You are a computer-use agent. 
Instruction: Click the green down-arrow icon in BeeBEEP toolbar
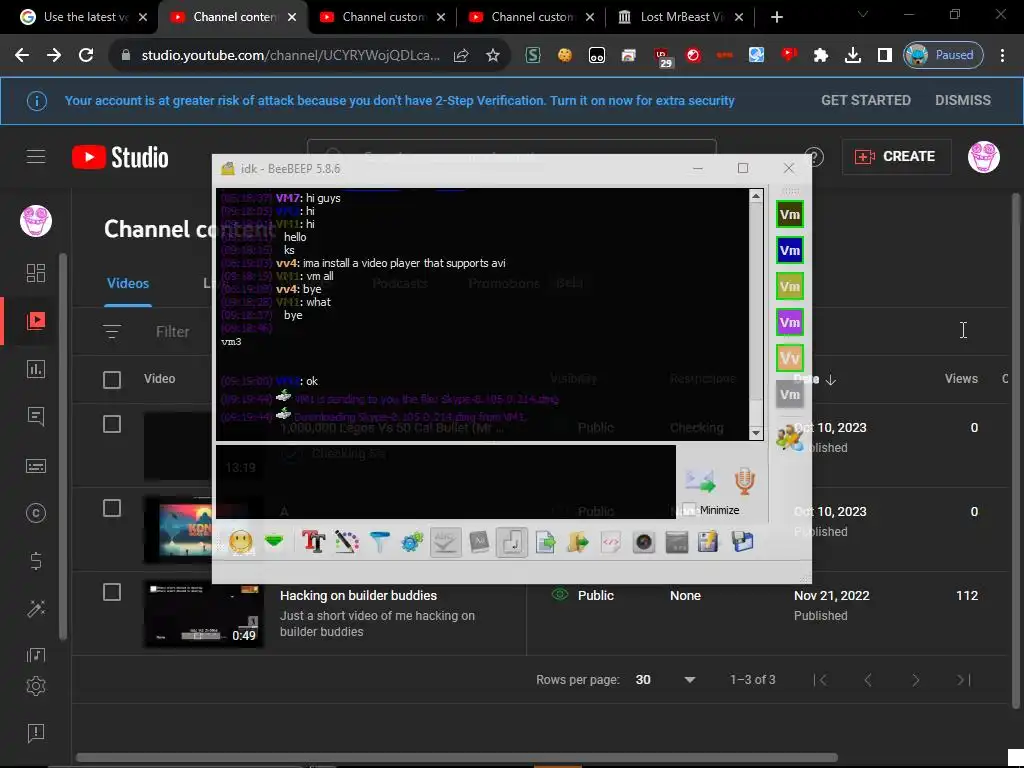point(274,541)
